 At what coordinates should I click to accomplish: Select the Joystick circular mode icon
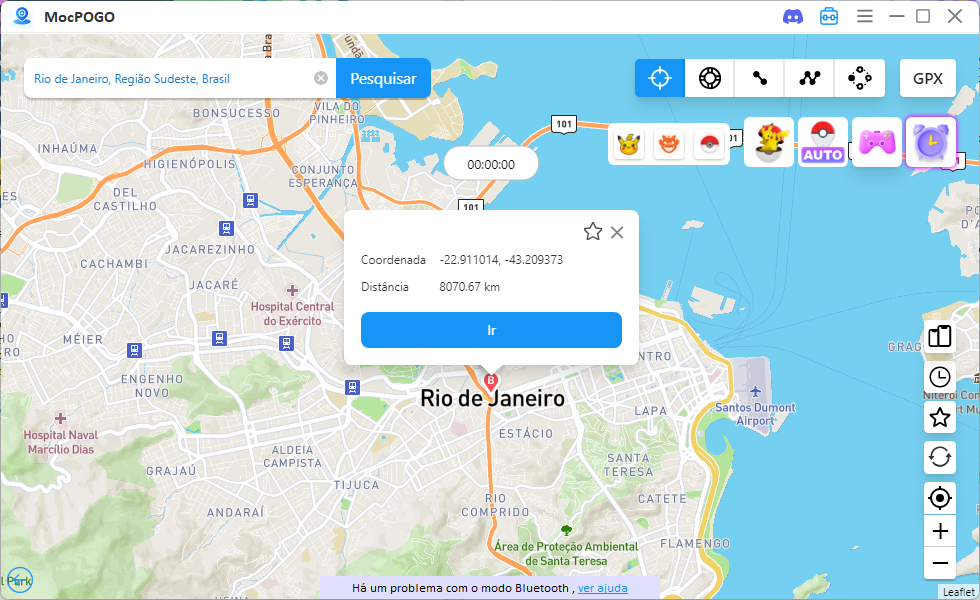pyautogui.click(x=859, y=78)
